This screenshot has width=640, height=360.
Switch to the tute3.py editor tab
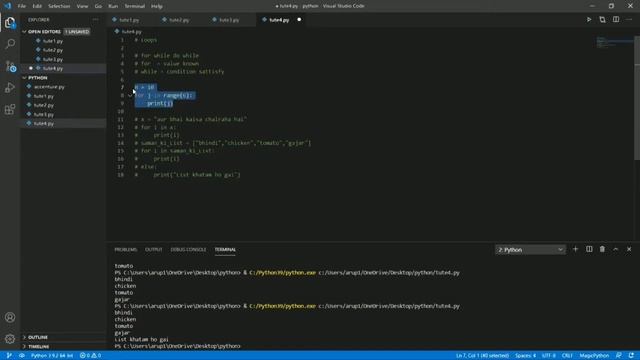point(229,20)
